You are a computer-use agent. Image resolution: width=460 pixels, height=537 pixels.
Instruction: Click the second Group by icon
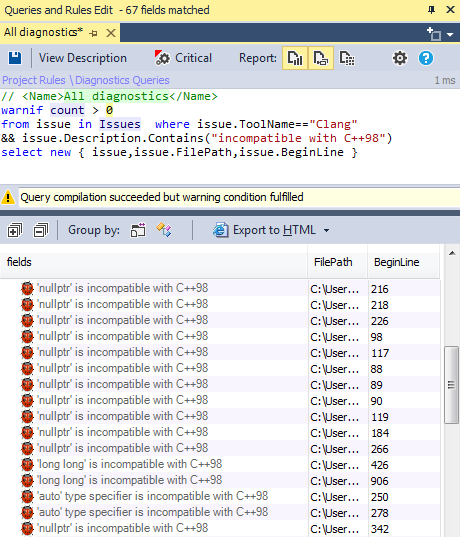click(x=164, y=230)
